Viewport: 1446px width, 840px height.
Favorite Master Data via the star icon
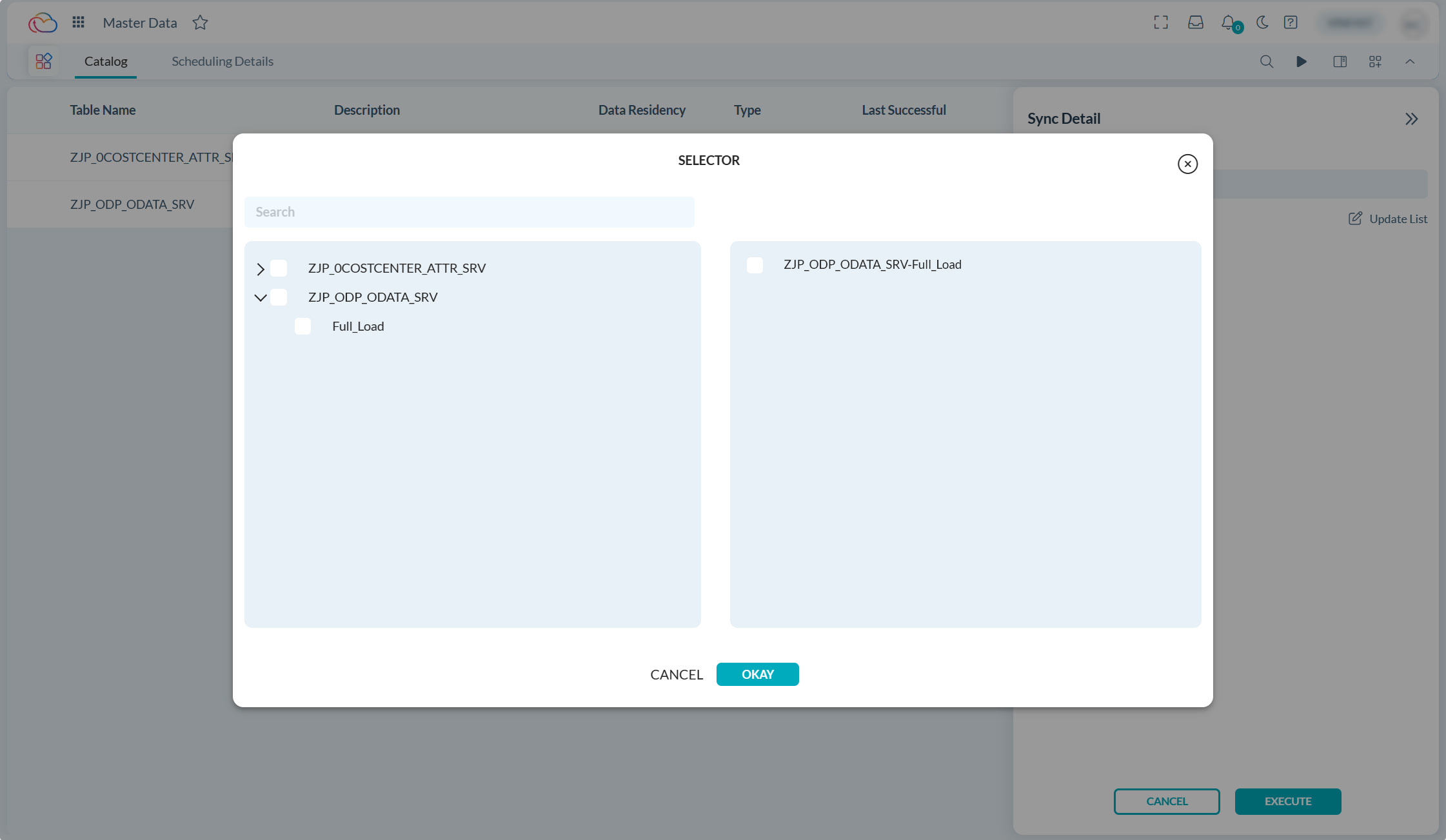coord(200,22)
